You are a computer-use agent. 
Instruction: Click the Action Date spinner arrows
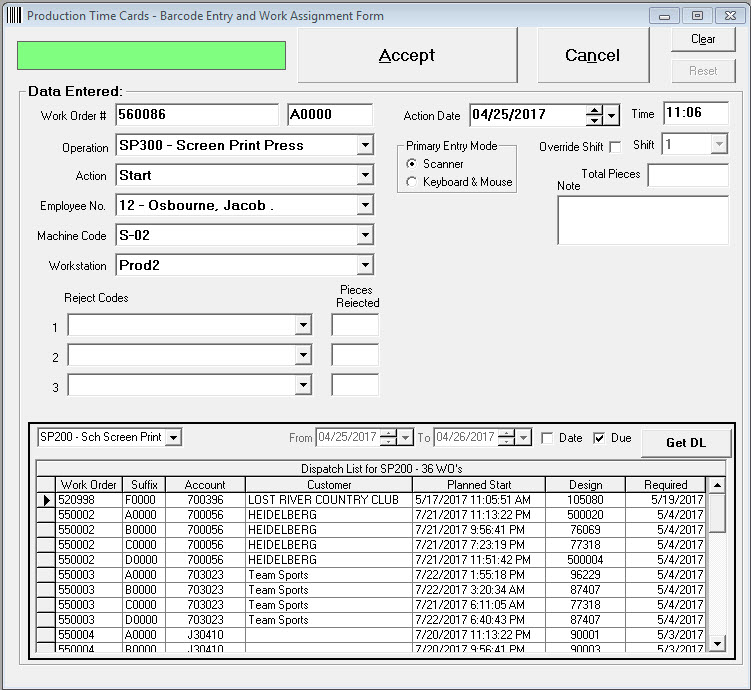click(x=594, y=115)
